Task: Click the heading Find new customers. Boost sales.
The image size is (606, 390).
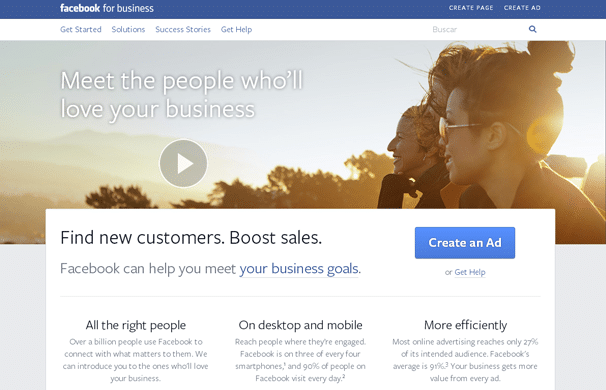Action: [191, 237]
